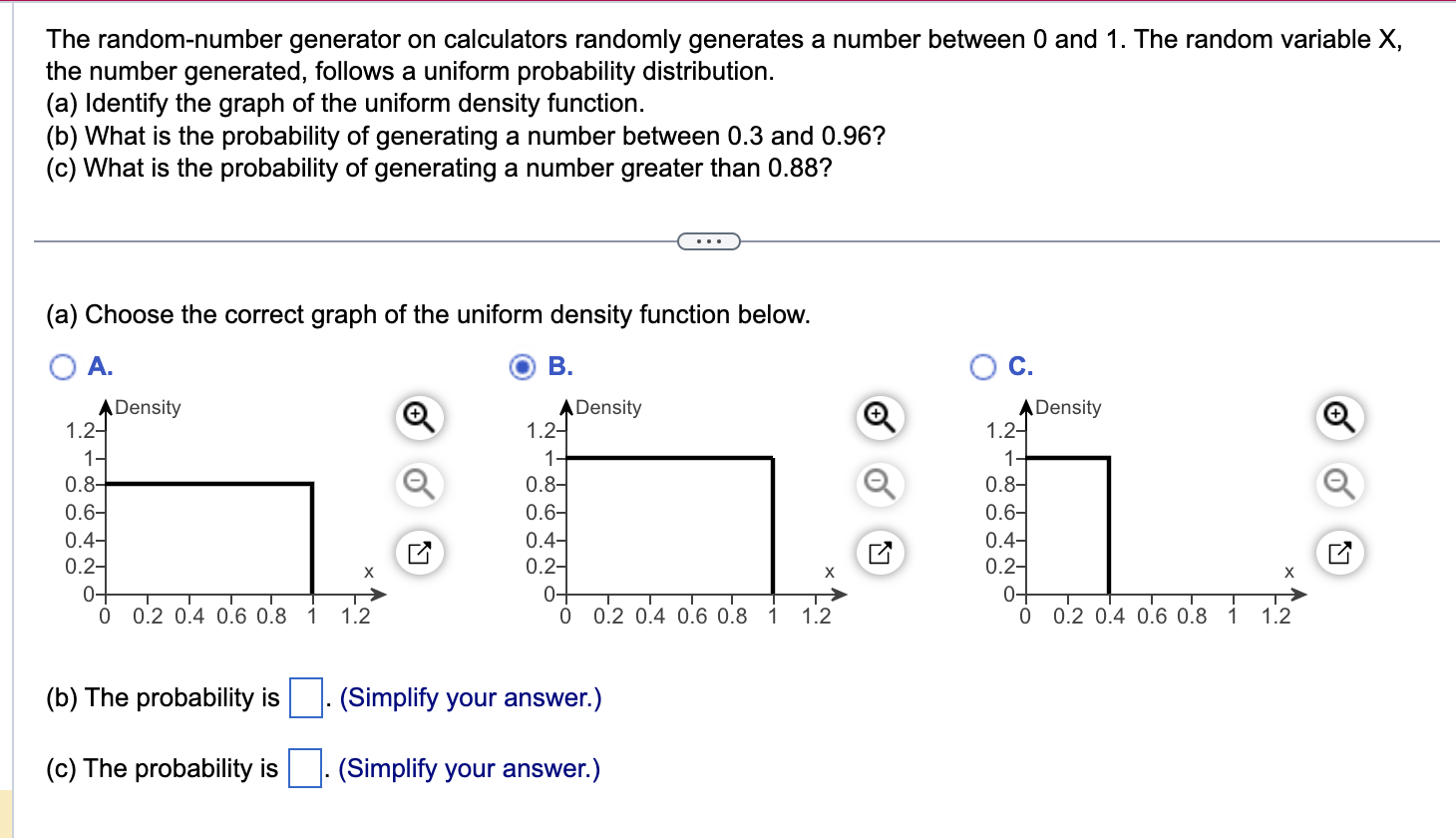This screenshot has height=838, width=1456.
Task: Click the ellipsis divider expander
Action: [708, 239]
